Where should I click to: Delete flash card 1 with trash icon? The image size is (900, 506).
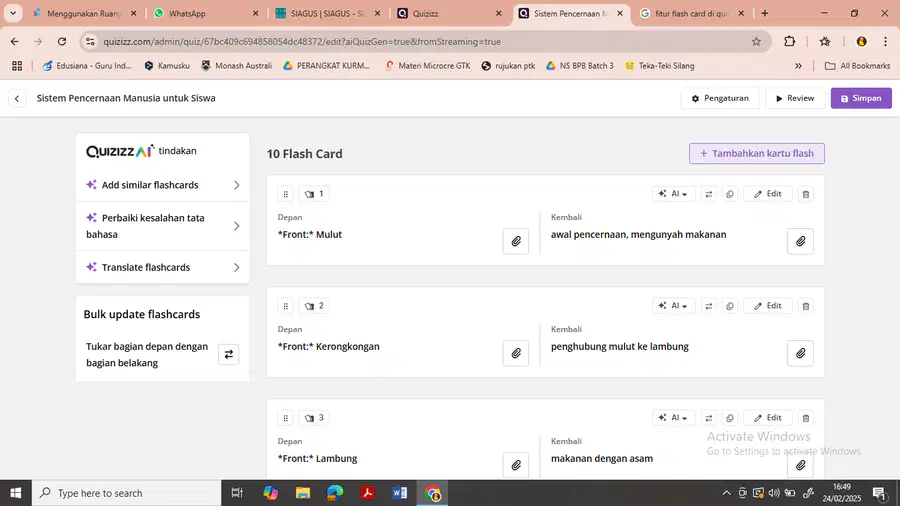coord(805,194)
